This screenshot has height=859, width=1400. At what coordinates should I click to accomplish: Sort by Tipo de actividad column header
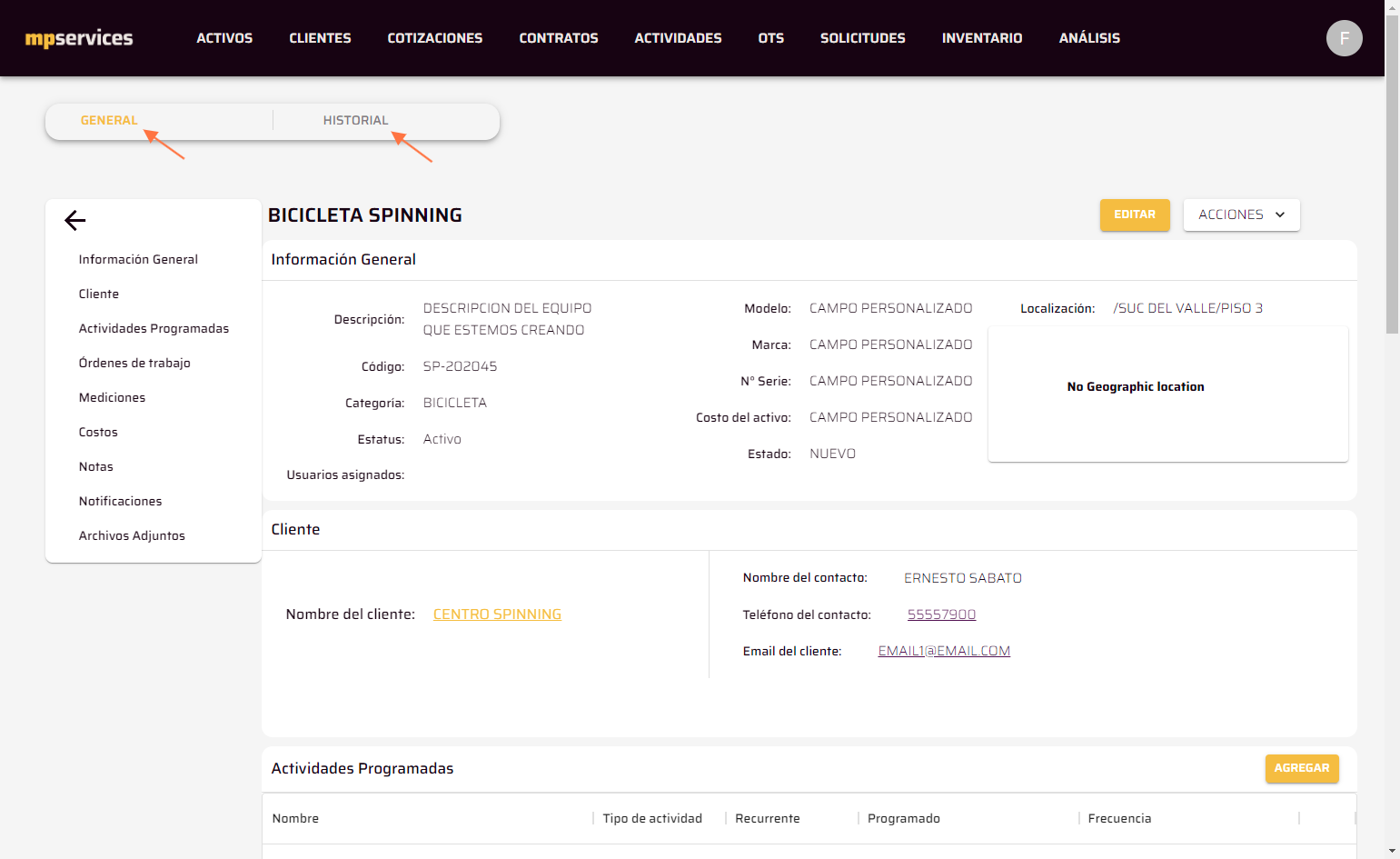click(x=652, y=818)
